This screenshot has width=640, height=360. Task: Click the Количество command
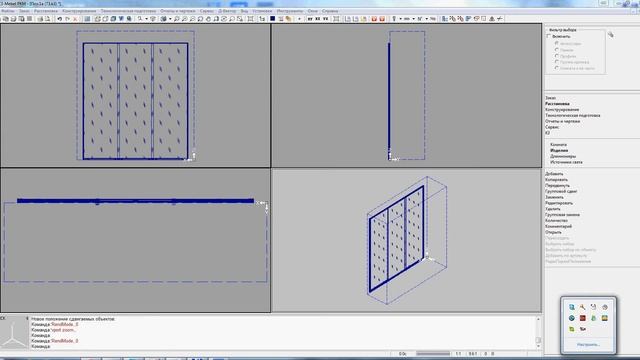(556, 220)
